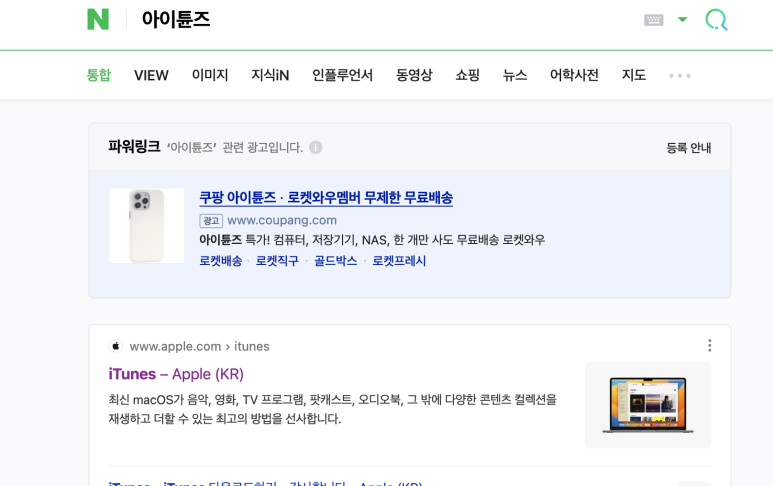
Task: Open the 쿠팡 아이튠즈 ad headline link
Action: pos(326,198)
